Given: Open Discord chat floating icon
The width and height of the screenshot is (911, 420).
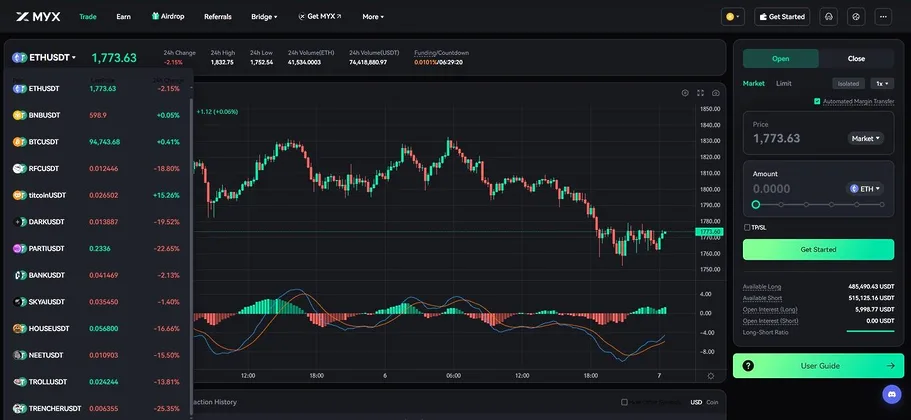Looking at the screenshot, I should (x=891, y=397).
